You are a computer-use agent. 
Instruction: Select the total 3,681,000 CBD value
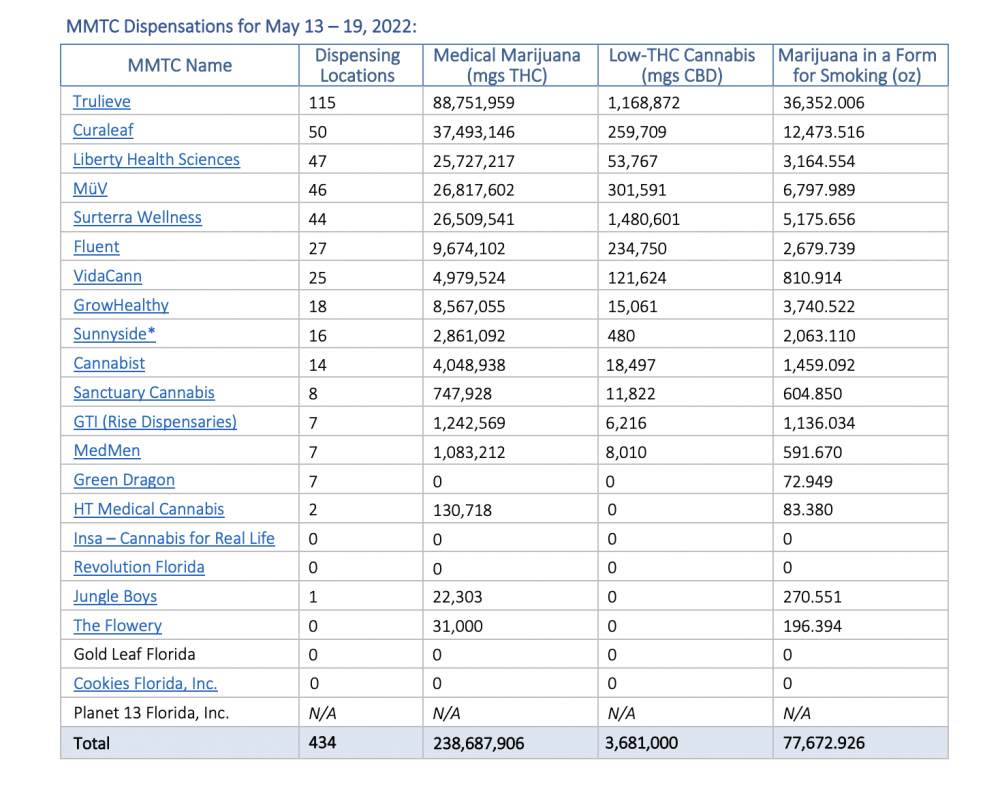point(642,743)
